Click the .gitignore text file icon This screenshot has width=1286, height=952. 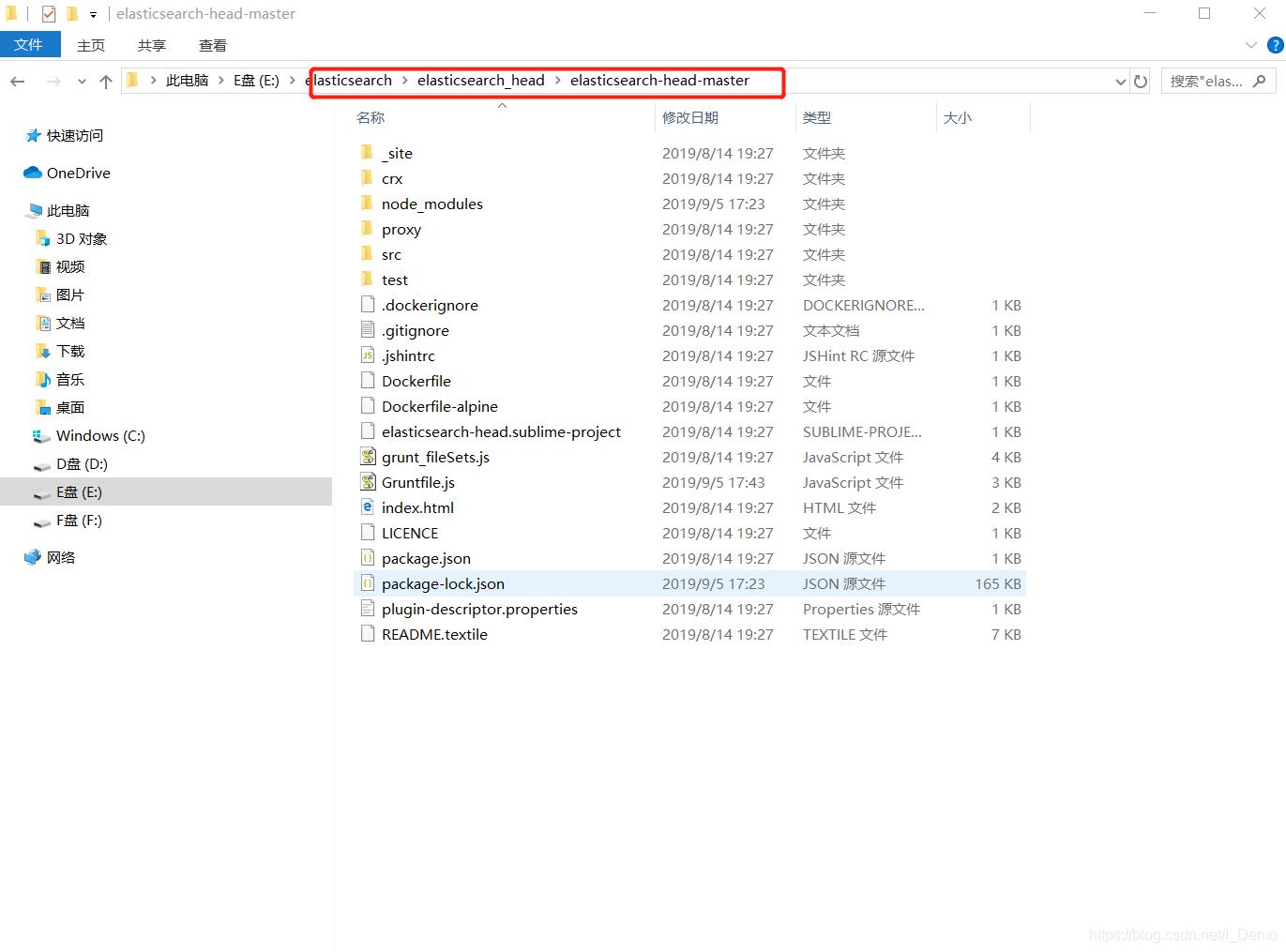point(368,330)
